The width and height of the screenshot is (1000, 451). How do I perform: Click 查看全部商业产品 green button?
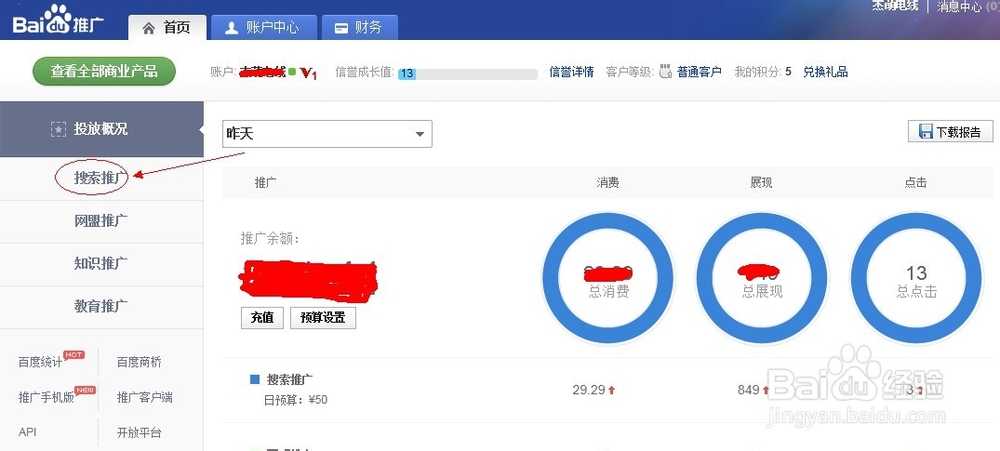coord(104,71)
